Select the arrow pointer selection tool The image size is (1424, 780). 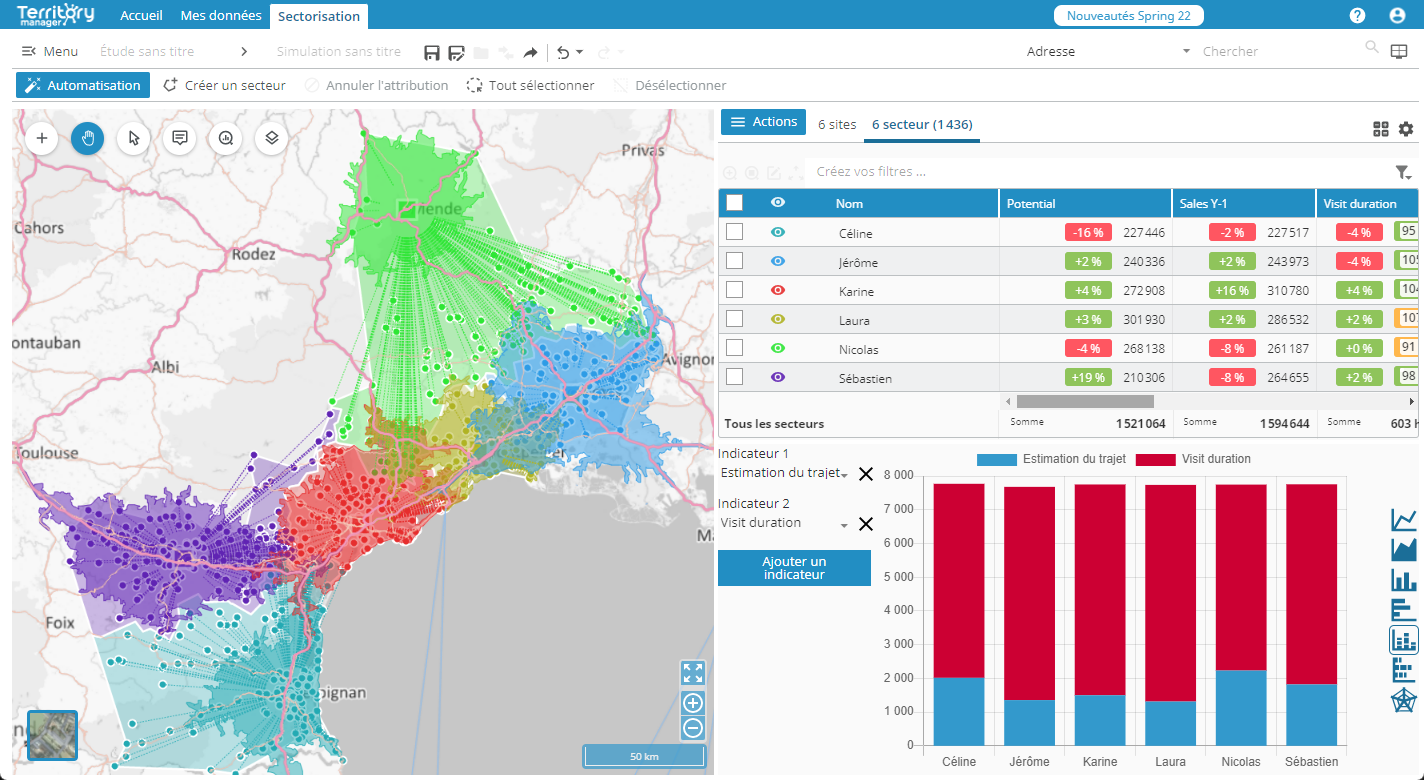point(133,138)
